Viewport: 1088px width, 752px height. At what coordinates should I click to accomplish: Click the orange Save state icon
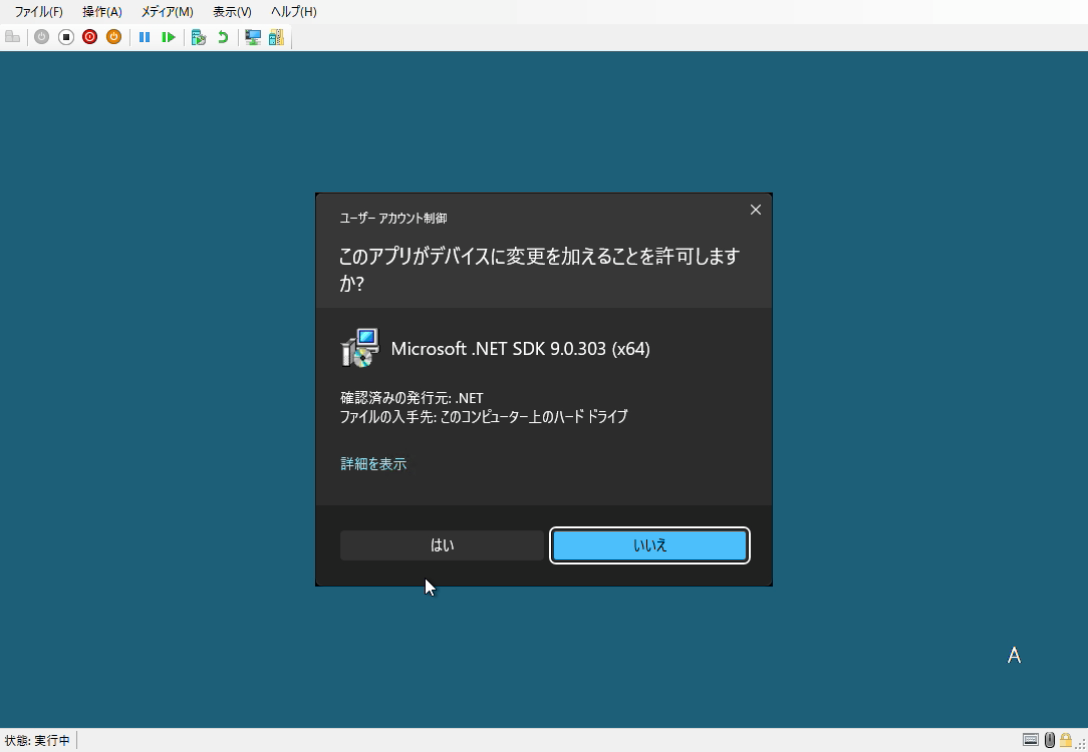[x=114, y=37]
